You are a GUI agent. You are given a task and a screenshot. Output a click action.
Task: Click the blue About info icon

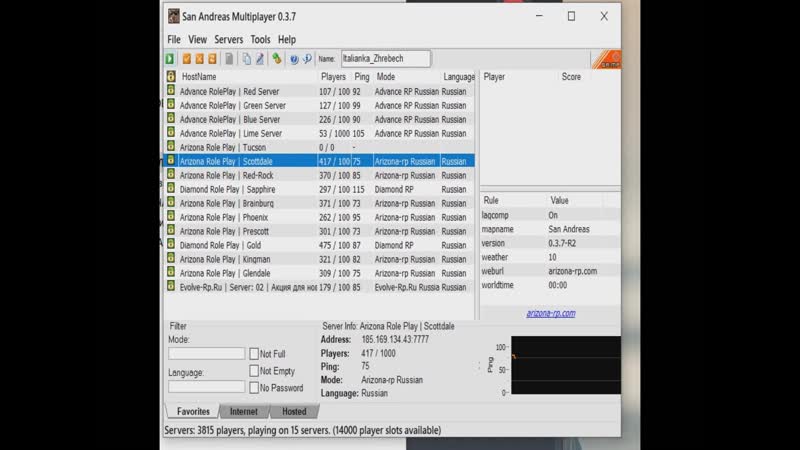pos(307,59)
